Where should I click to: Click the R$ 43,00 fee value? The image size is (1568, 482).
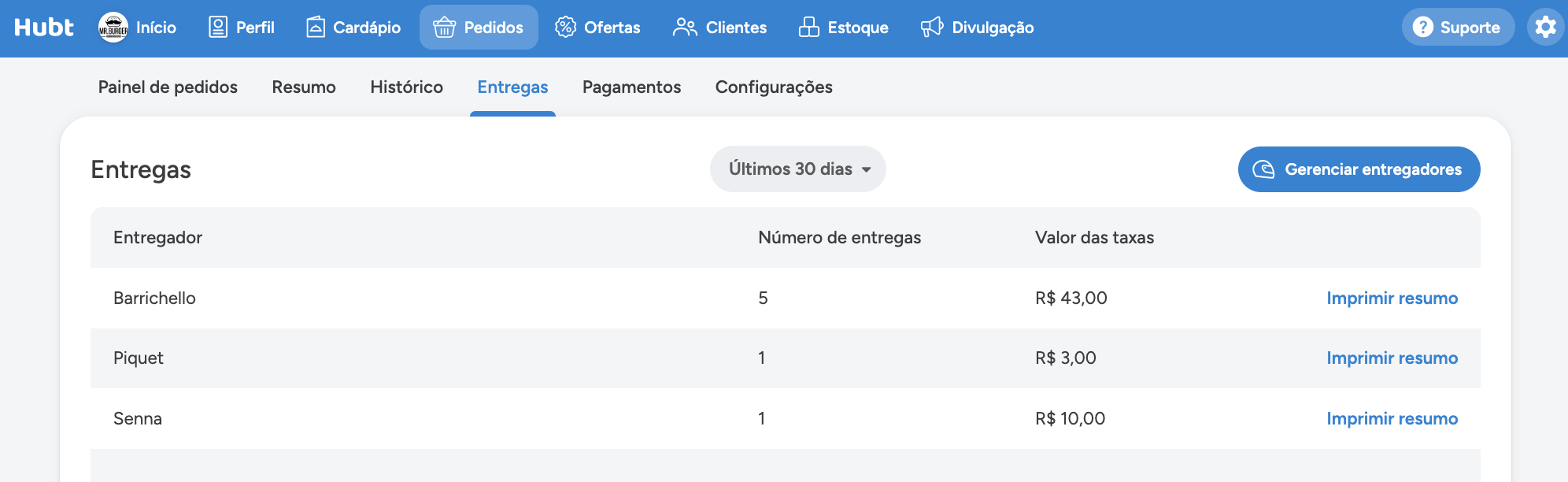click(1071, 298)
